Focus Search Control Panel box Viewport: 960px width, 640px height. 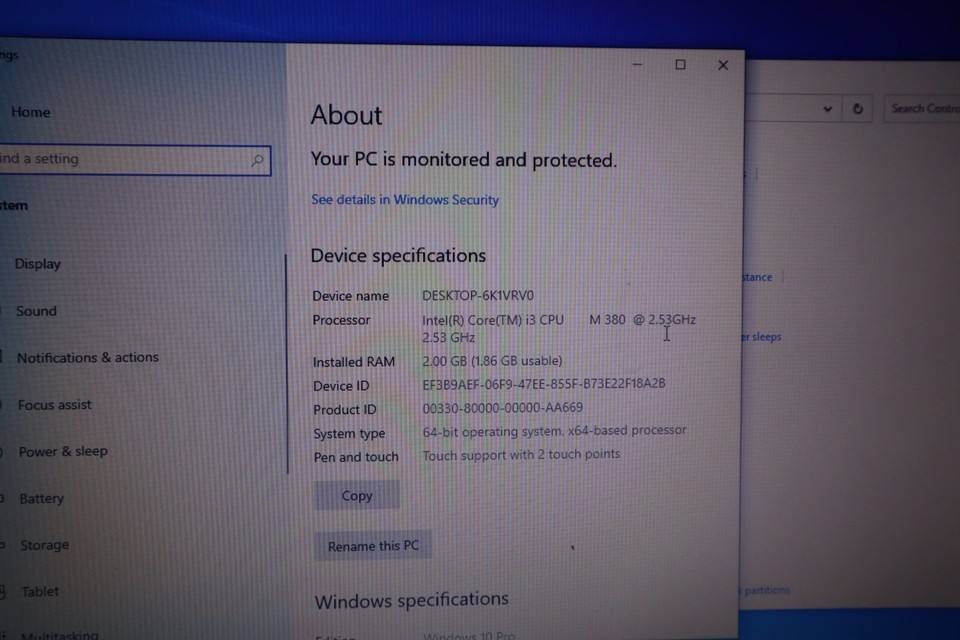click(x=922, y=108)
